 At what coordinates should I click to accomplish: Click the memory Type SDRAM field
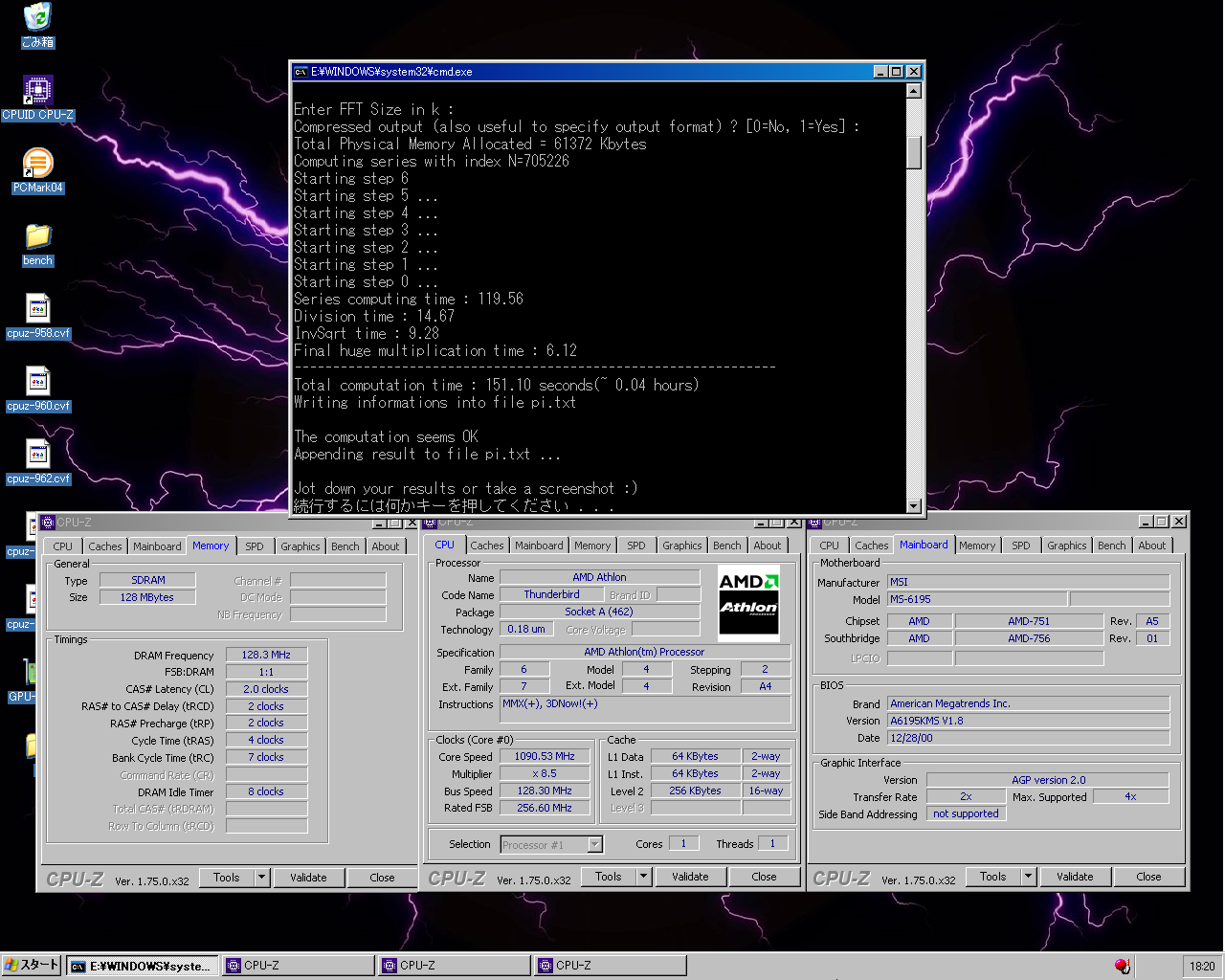148,580
